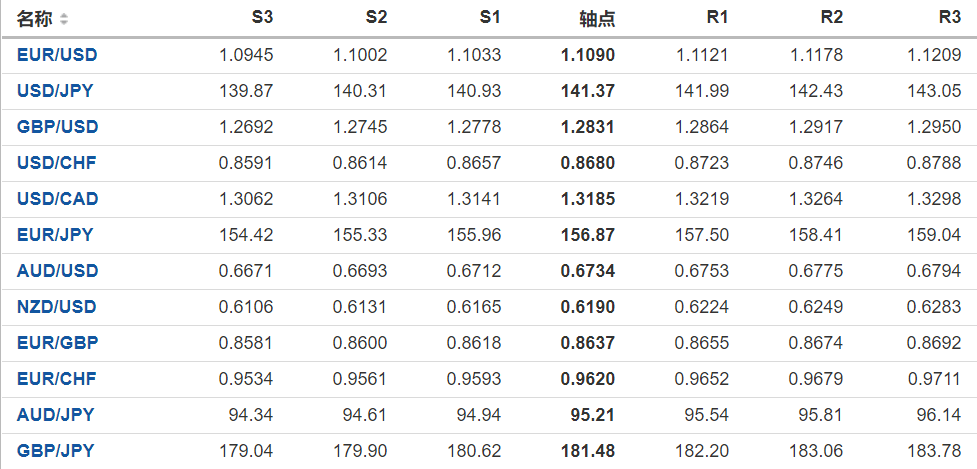977x469 pixels.
Task: Open the EUR/CHF currency pair
Action: click(x=56, y=379)
